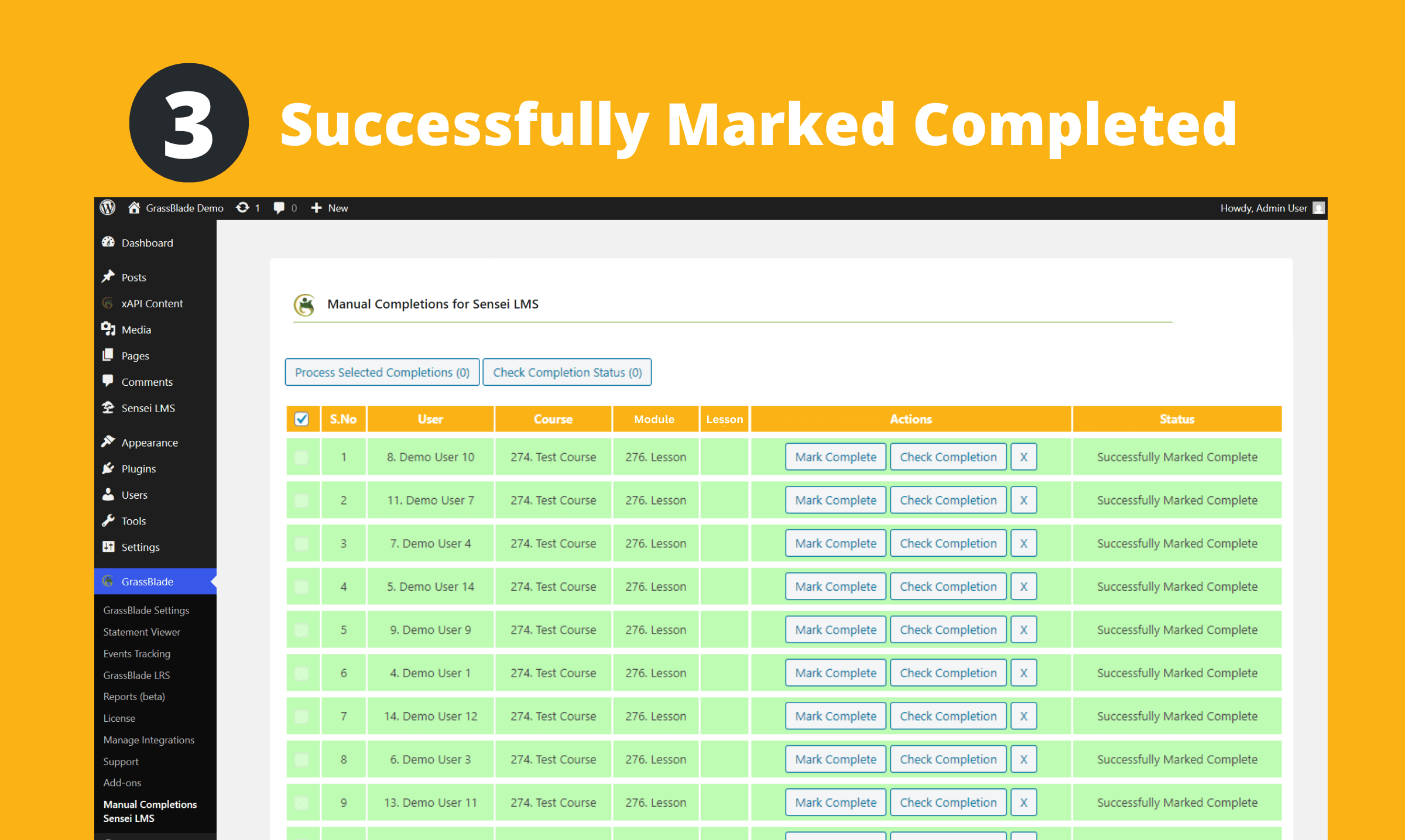Click the Sensei LMS graduation cap icon
Image resolution: width=1405 pixels, height=840 pixels.
coord(109,408)
